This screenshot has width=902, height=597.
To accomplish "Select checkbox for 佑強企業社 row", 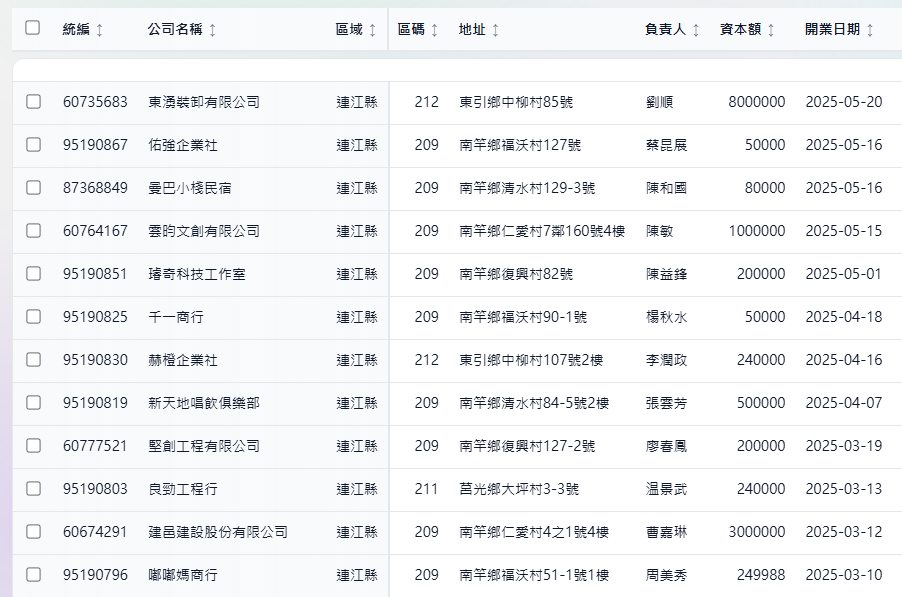I will 34,145.
